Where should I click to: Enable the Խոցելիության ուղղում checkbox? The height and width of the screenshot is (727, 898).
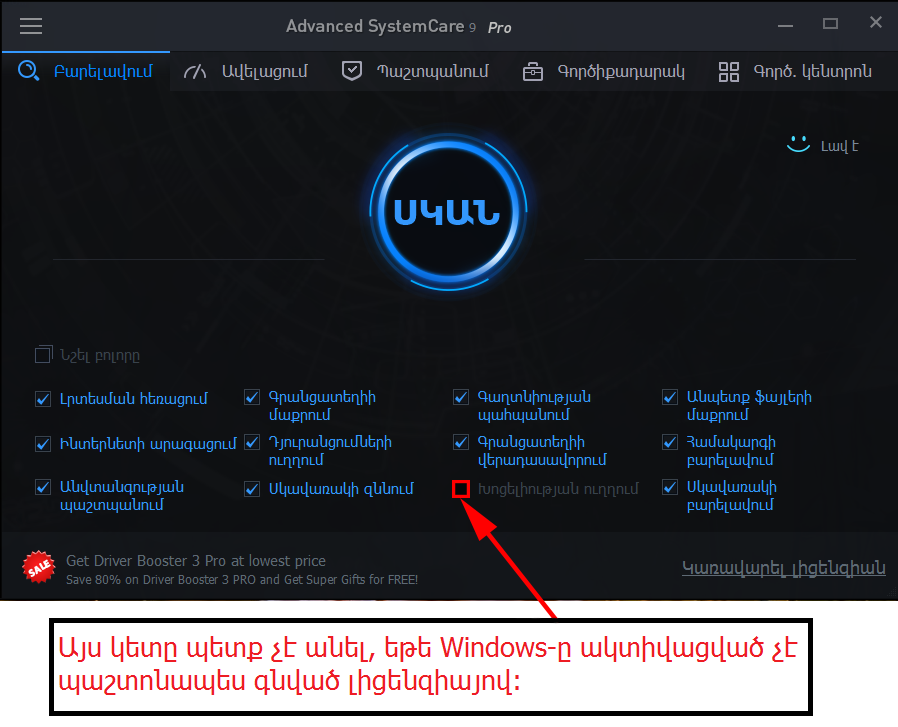tap(461, 489)
